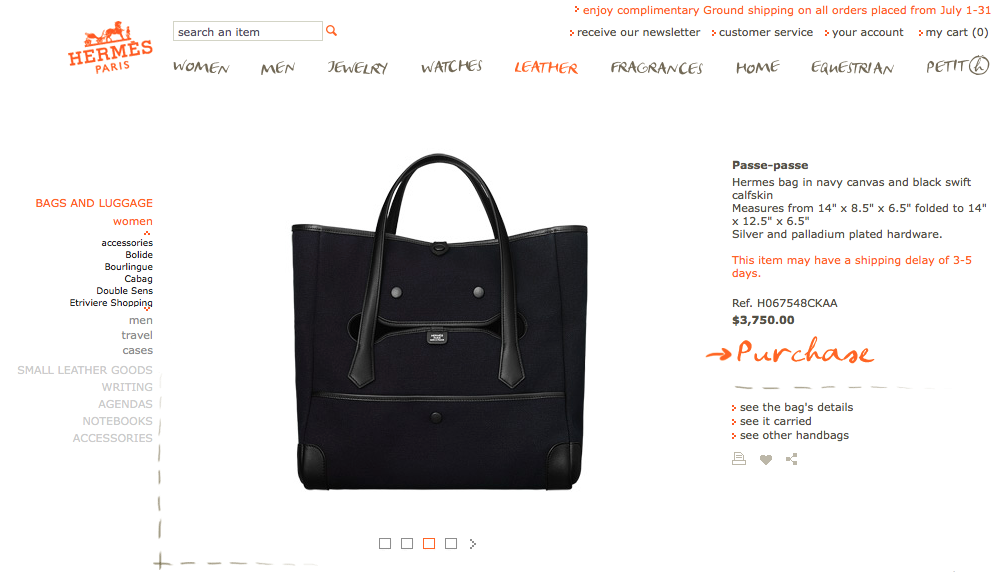Open the Hermès Paris logo homepage
Image resolution: width=1003 pixels, height=572 pixels.
(110, 48)
